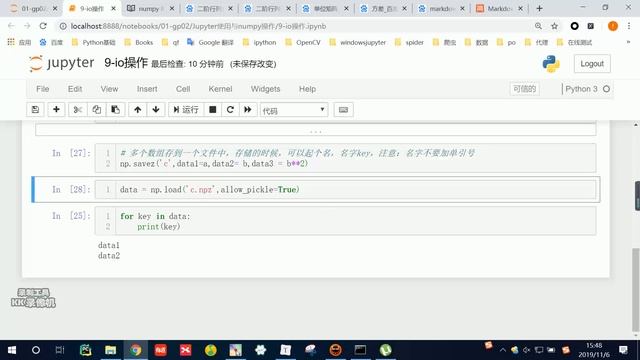Screen dimensions: 640x360
Task: Open command palette keyboard icon
Action: (343, 109)
